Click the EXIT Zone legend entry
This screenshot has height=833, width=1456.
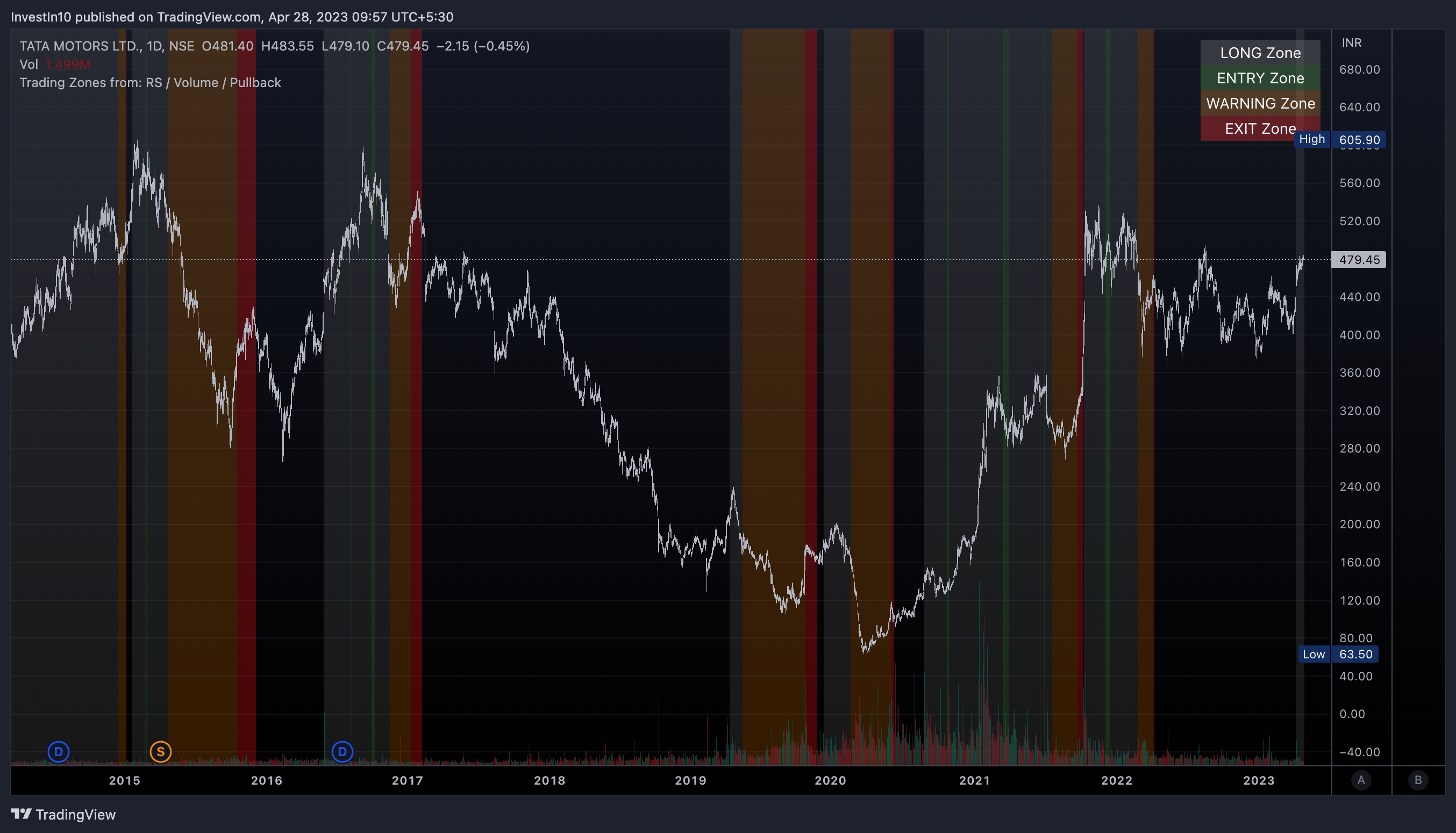point(1260,128)
